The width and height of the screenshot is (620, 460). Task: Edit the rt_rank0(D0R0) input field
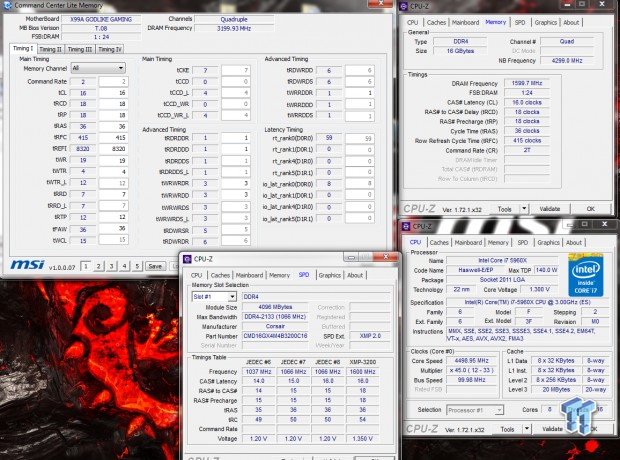coord(359,138)
